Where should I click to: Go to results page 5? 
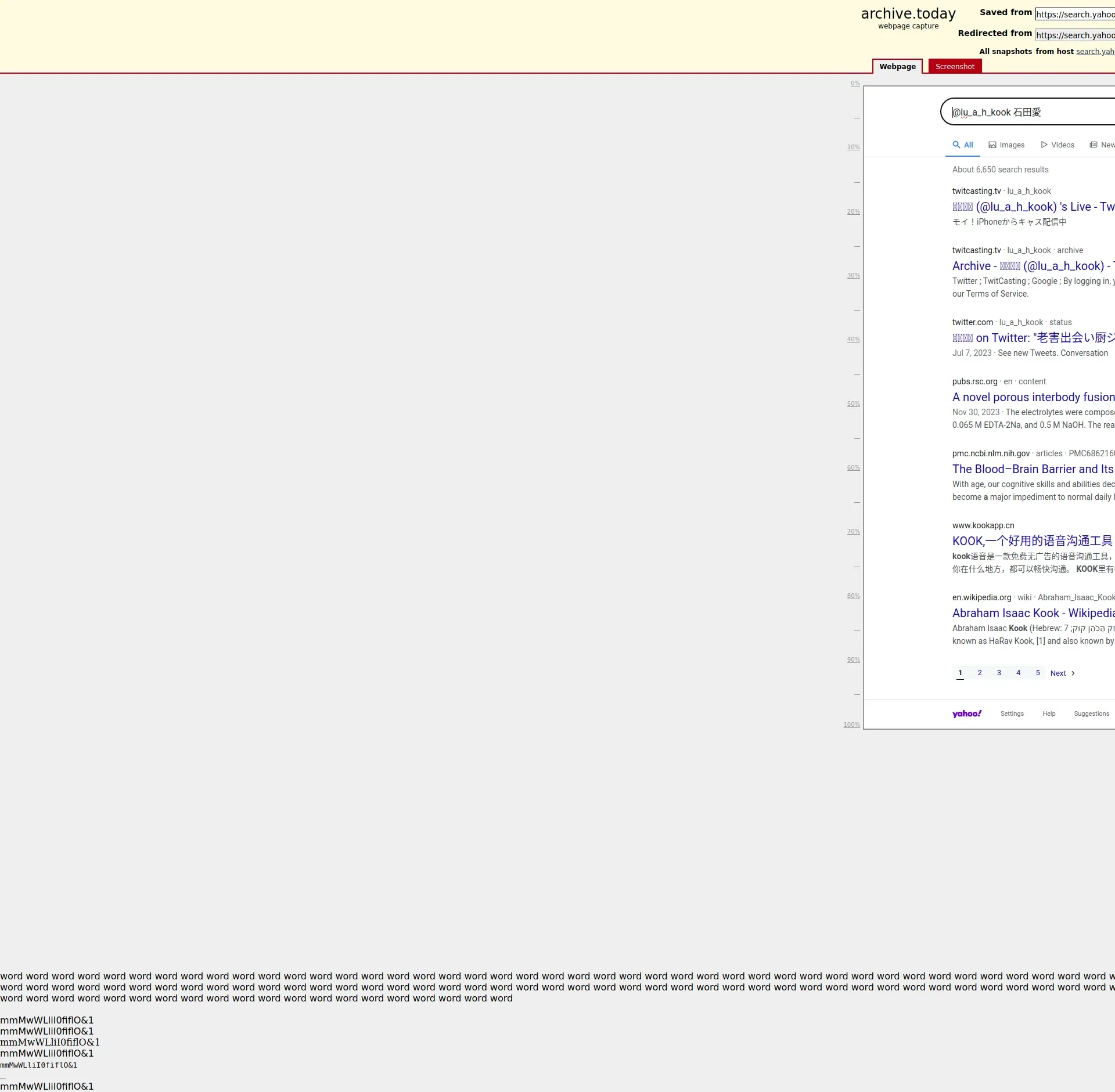tap(1038, 673)
